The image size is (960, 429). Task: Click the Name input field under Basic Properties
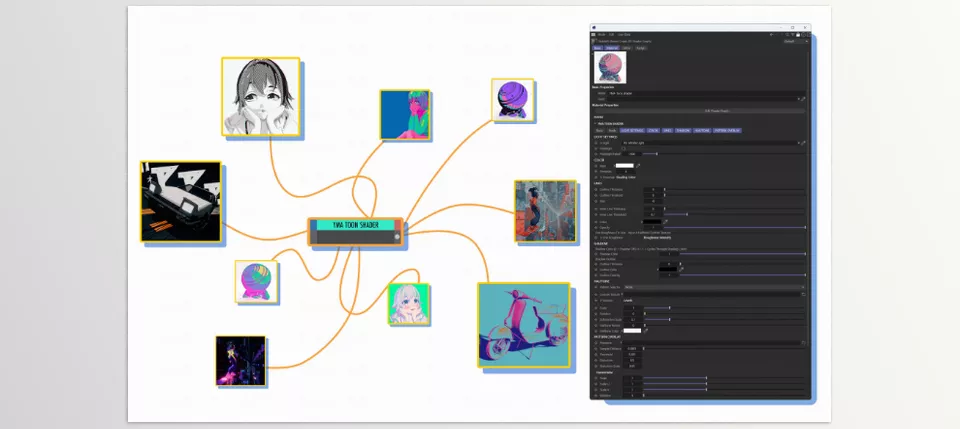(x=706, y=93)
